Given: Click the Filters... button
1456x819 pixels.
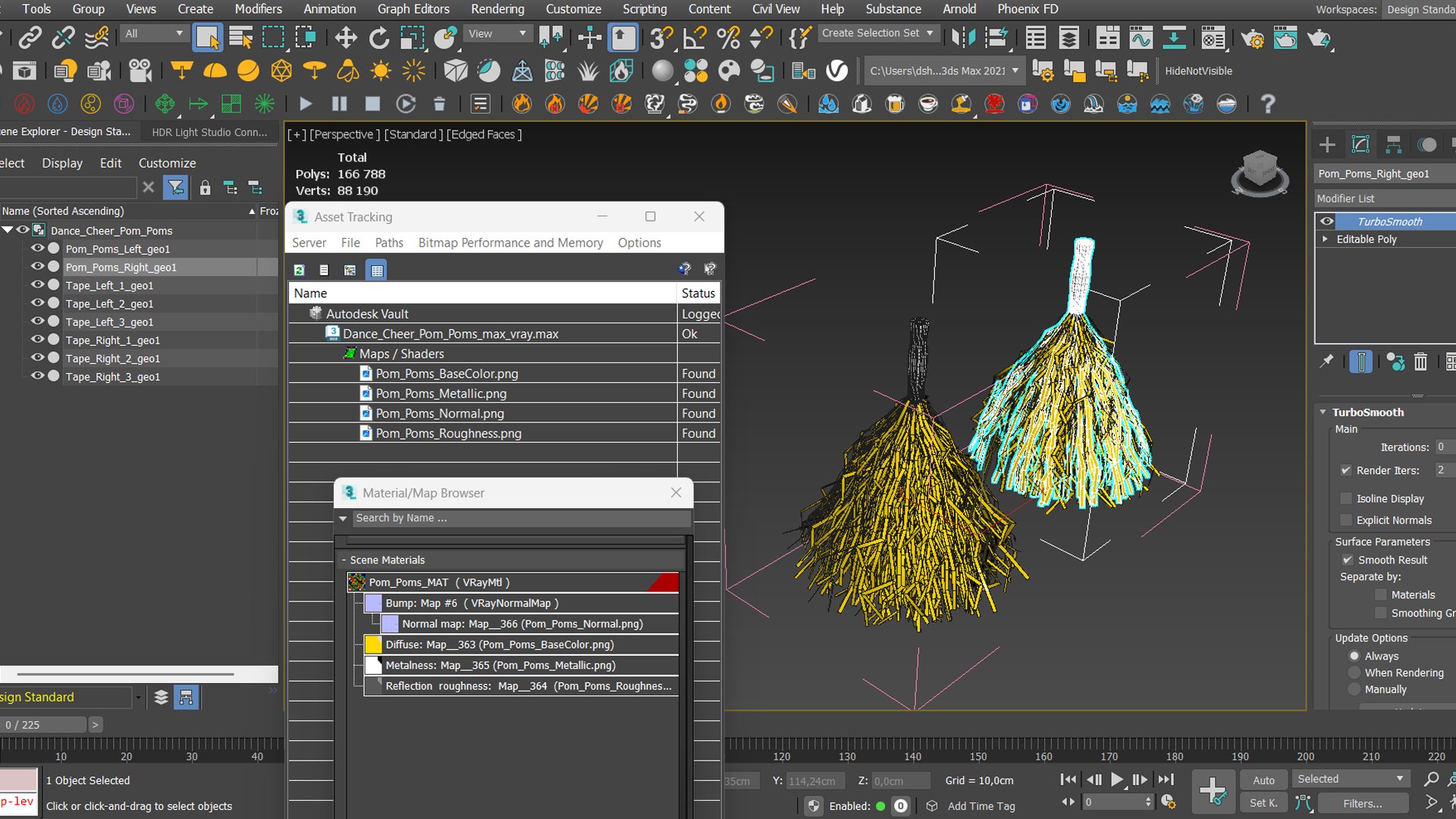Looking at the screenshot, I should [x=1363, y=803].
